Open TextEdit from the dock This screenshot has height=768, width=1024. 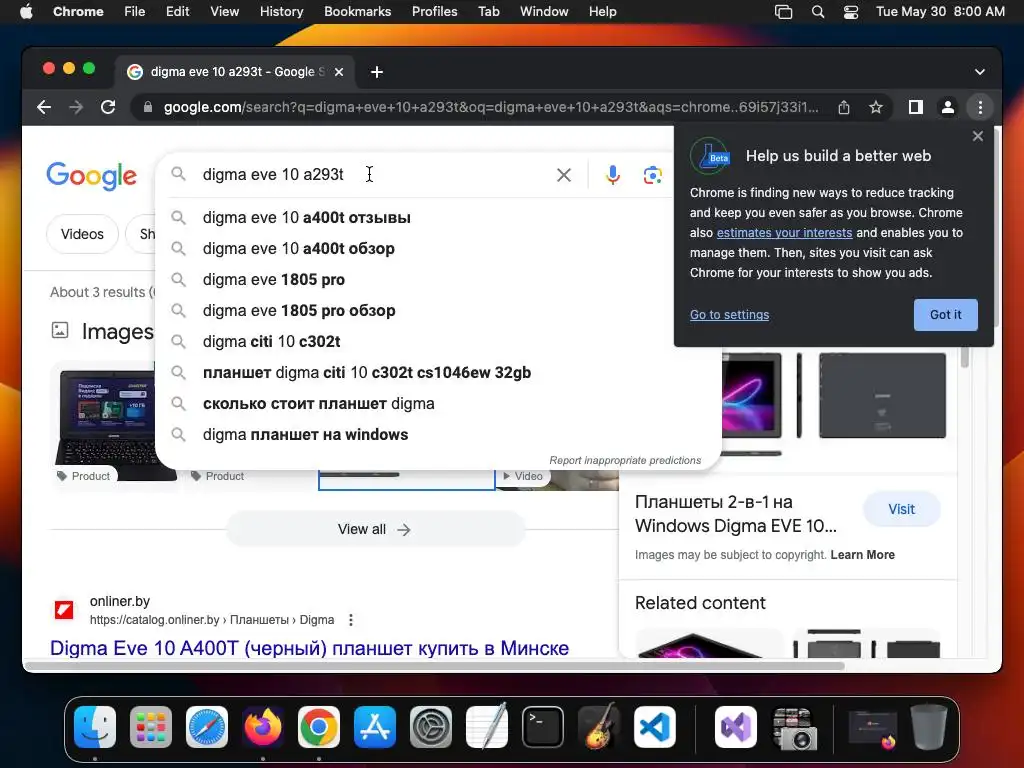[487, 727]
